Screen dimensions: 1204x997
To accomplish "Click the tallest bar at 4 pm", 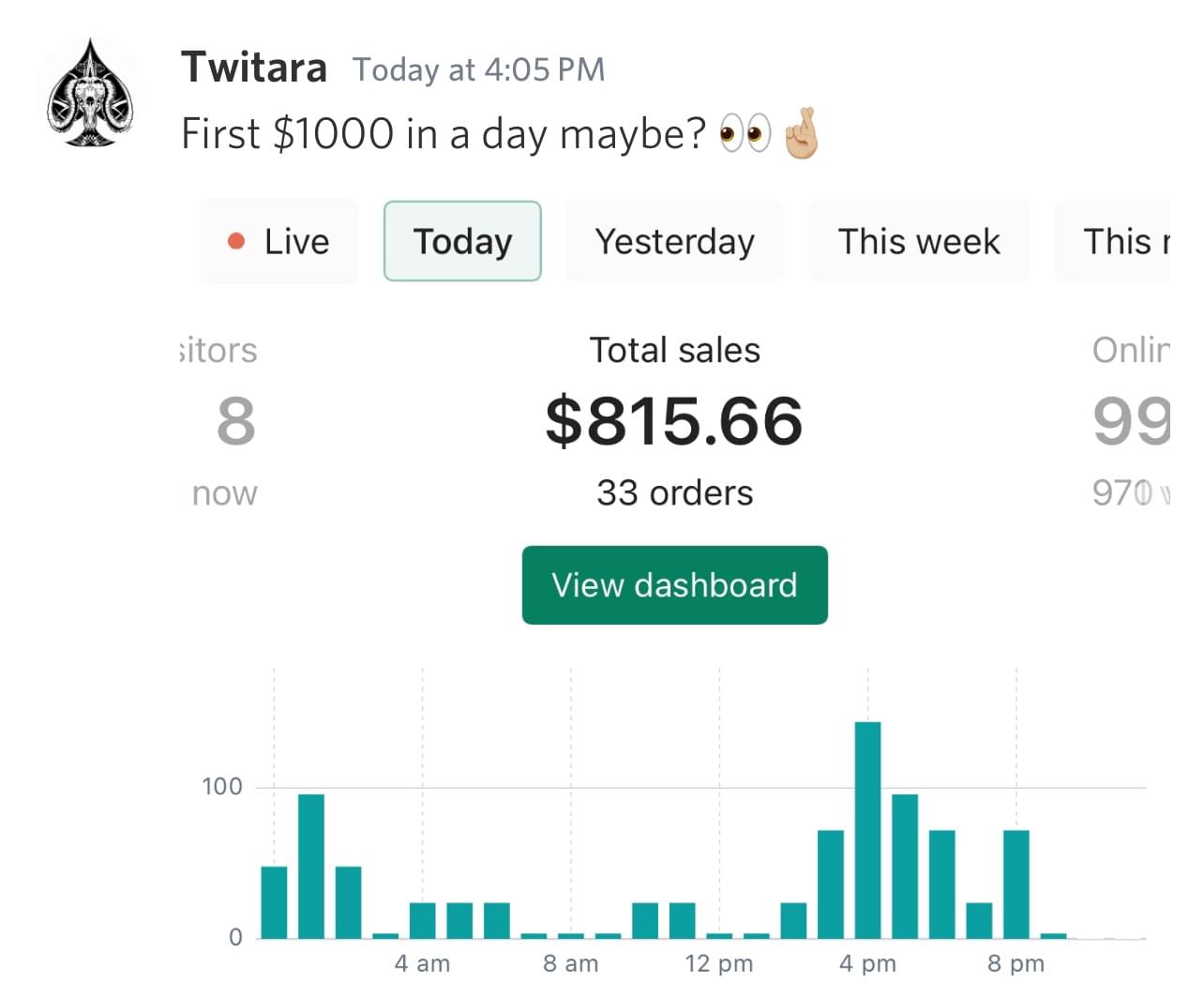I will coord(867,829).
